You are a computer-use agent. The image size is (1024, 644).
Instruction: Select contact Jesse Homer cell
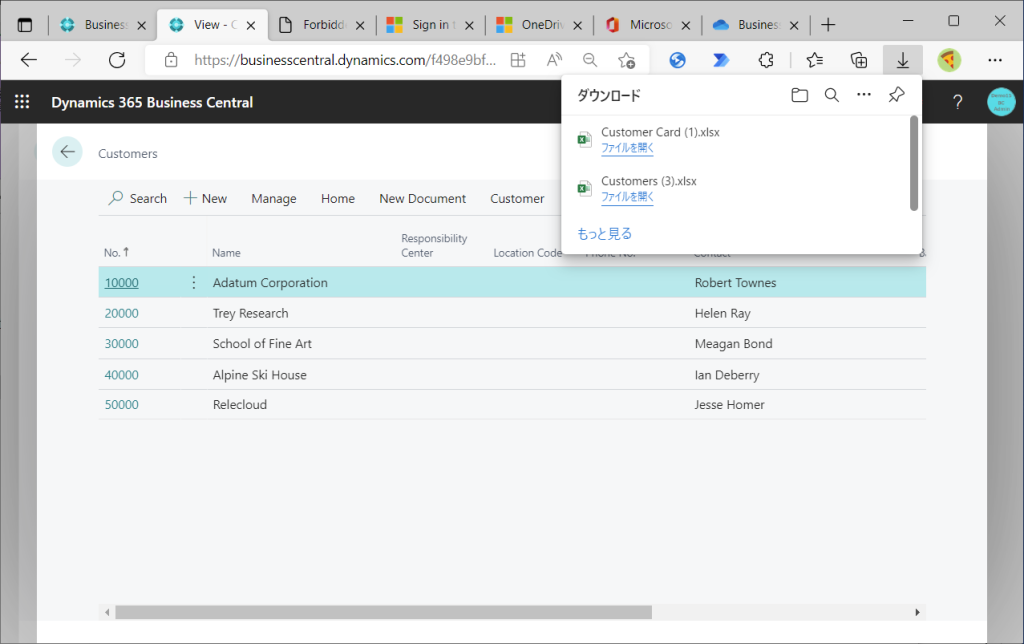click(x=729, y=405)
